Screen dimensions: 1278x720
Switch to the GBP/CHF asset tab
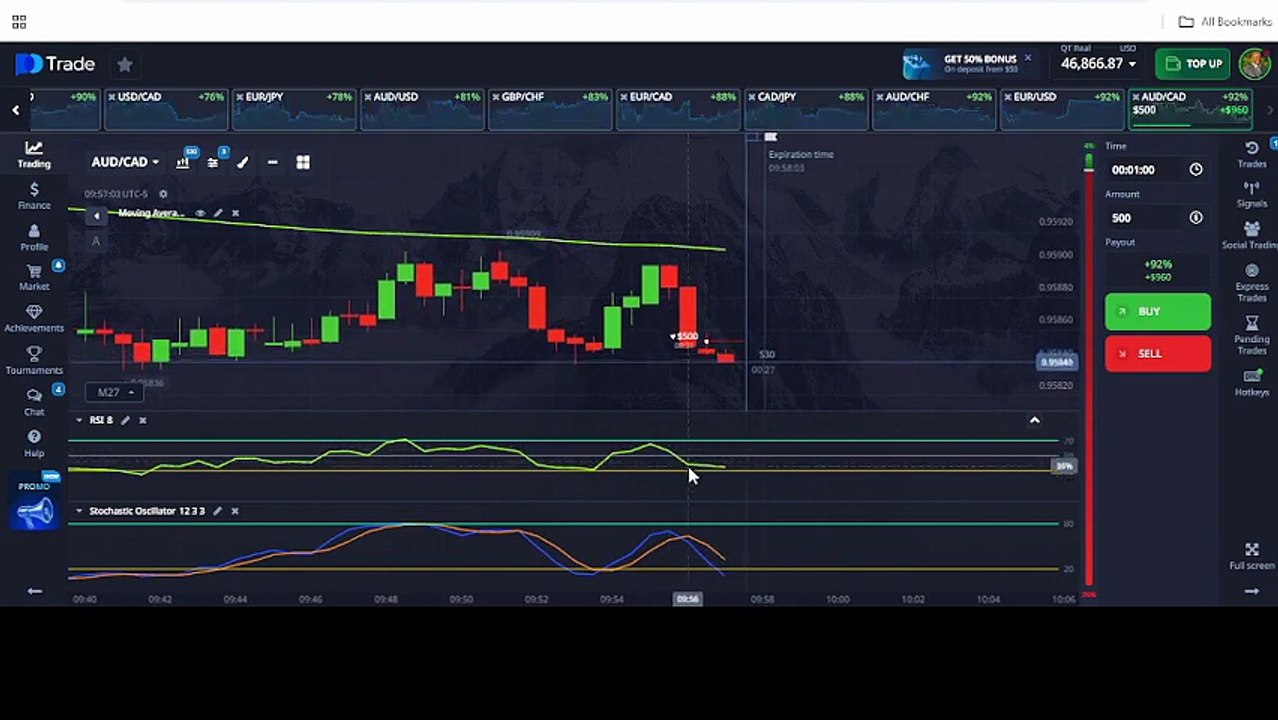(550, 109)
